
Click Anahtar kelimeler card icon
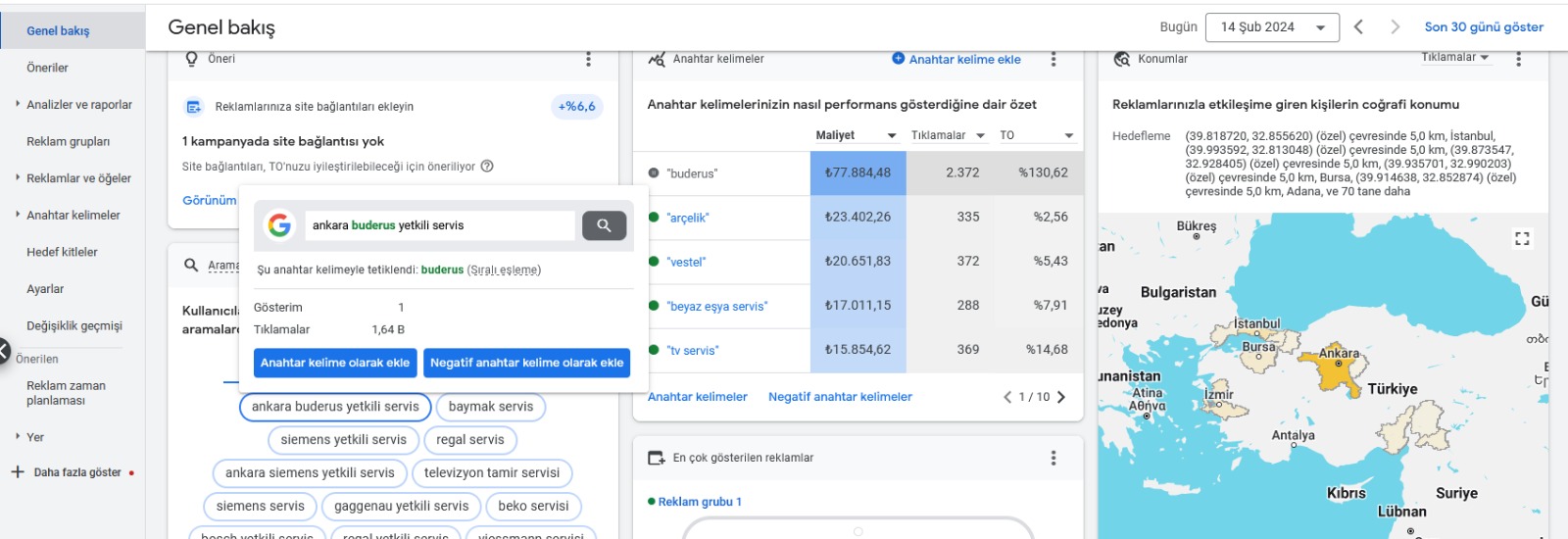(657, 60)
